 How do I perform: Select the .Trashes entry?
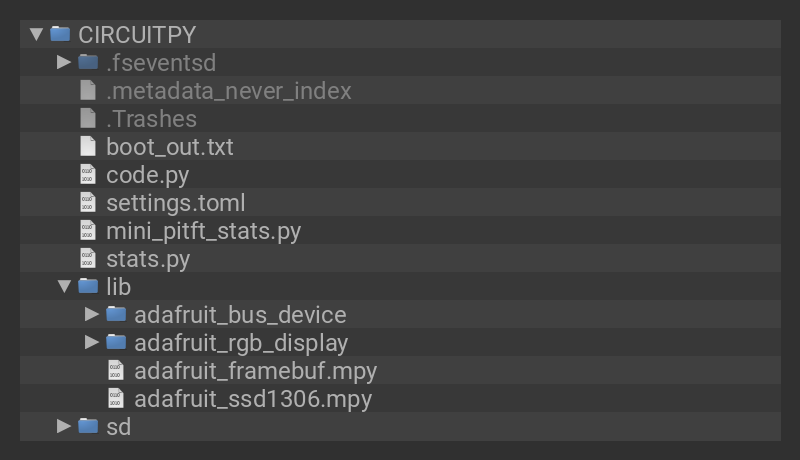151,118
